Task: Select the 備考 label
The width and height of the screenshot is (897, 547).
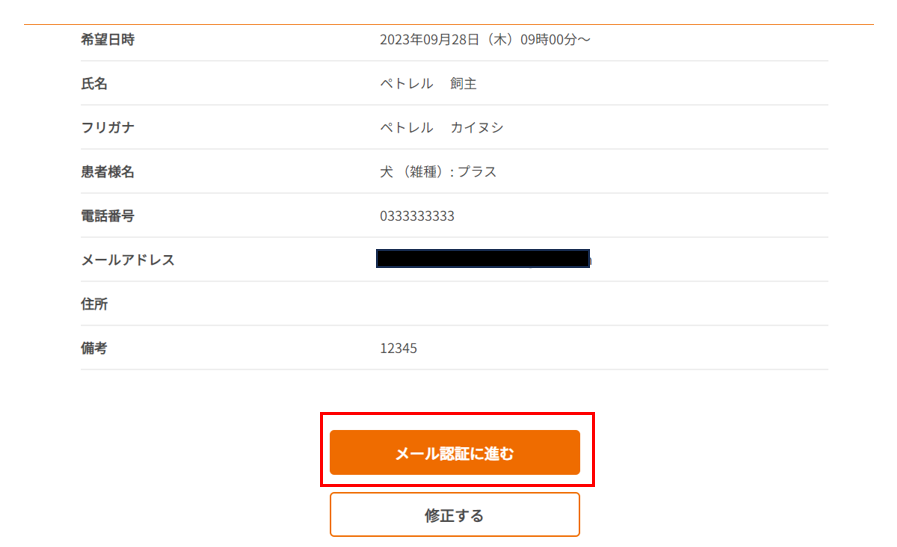Action: [x=94, y=348]
